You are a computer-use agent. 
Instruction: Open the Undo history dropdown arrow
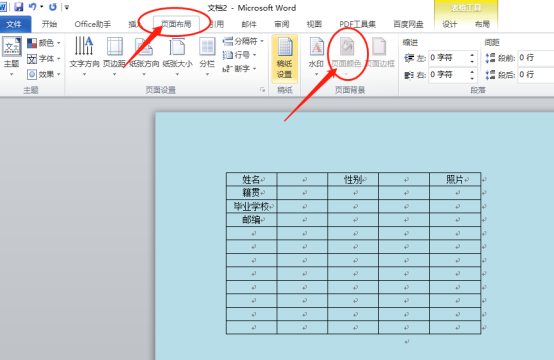click(x=41, y=7)
